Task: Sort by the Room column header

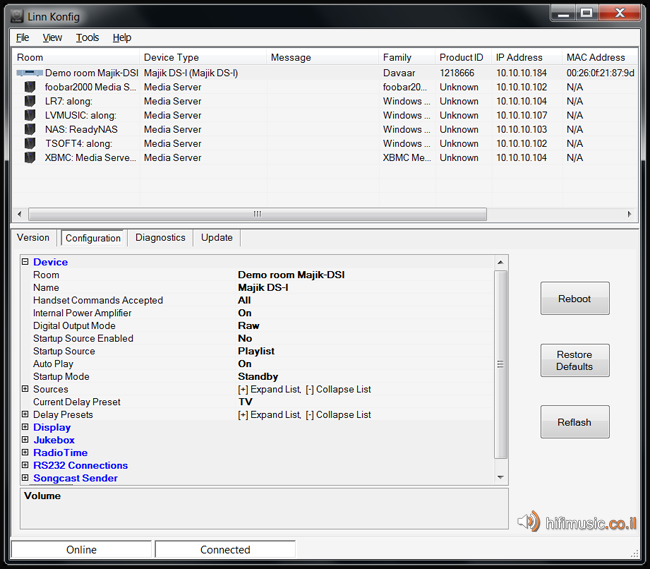Action: pyautogui.click(x=76, y=57)
